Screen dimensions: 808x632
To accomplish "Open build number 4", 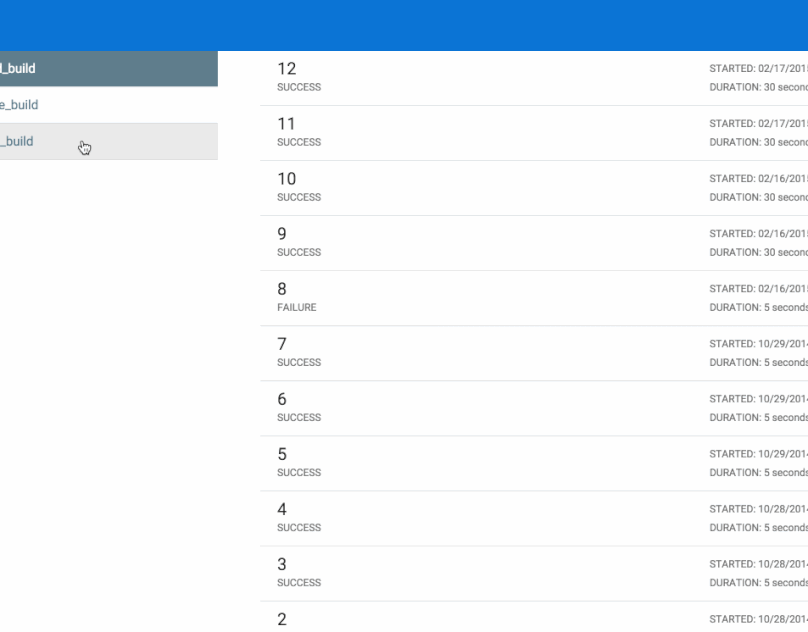I will coord(284,509).
